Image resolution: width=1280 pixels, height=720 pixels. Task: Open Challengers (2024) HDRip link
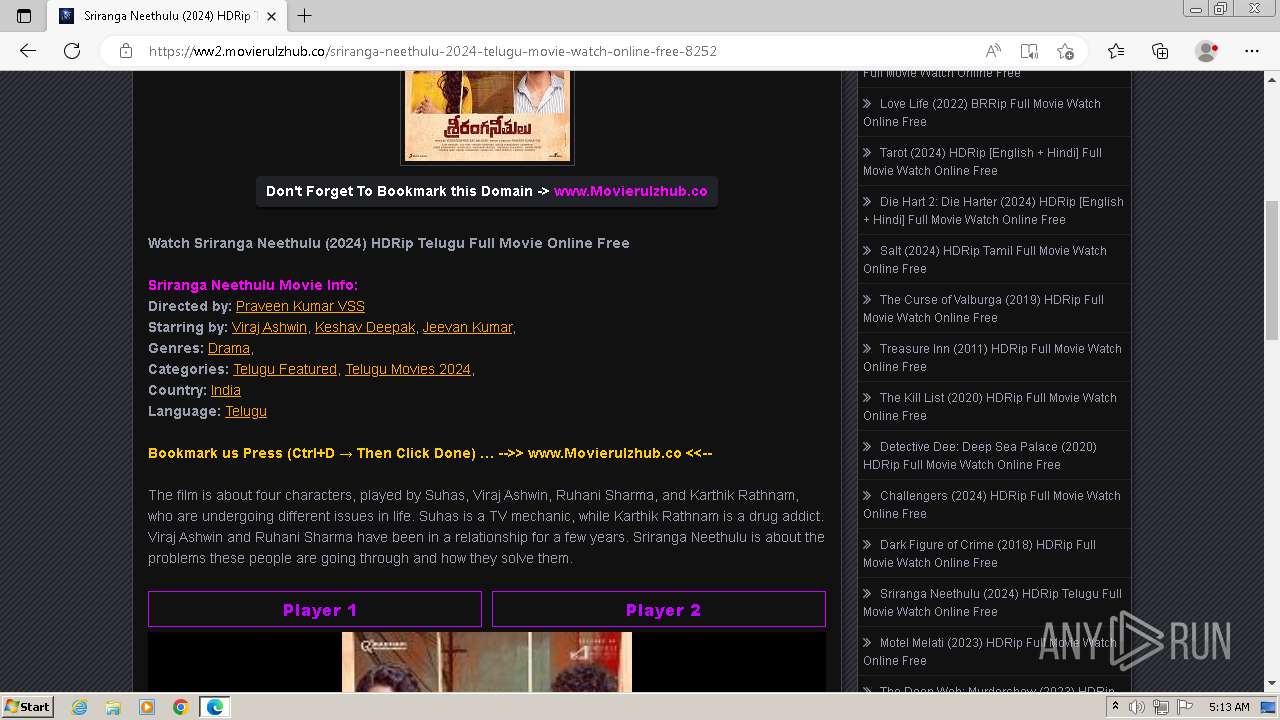click(992, 504)
